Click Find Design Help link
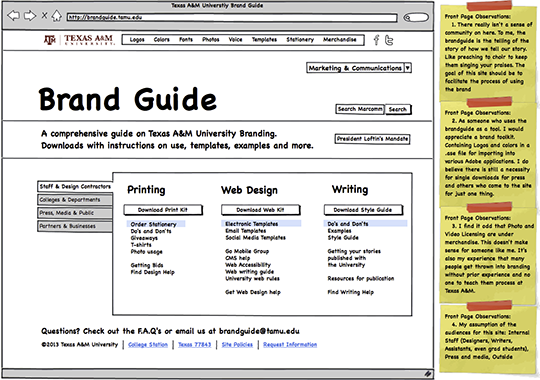 [153, 272]
